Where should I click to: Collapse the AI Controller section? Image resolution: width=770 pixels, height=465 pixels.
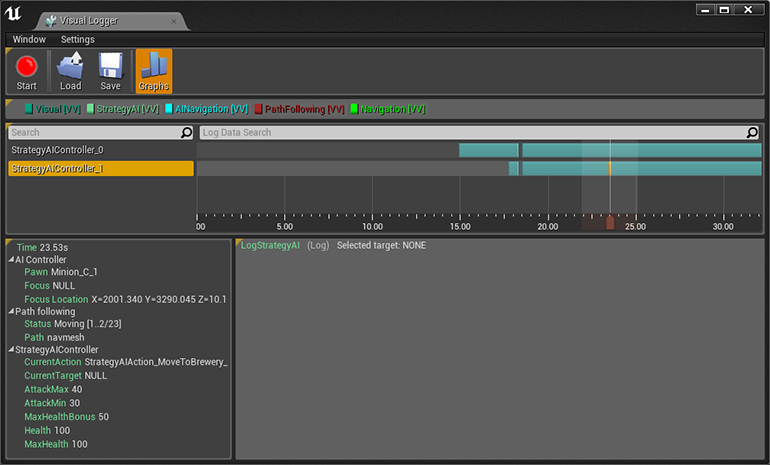click(11, 259)
